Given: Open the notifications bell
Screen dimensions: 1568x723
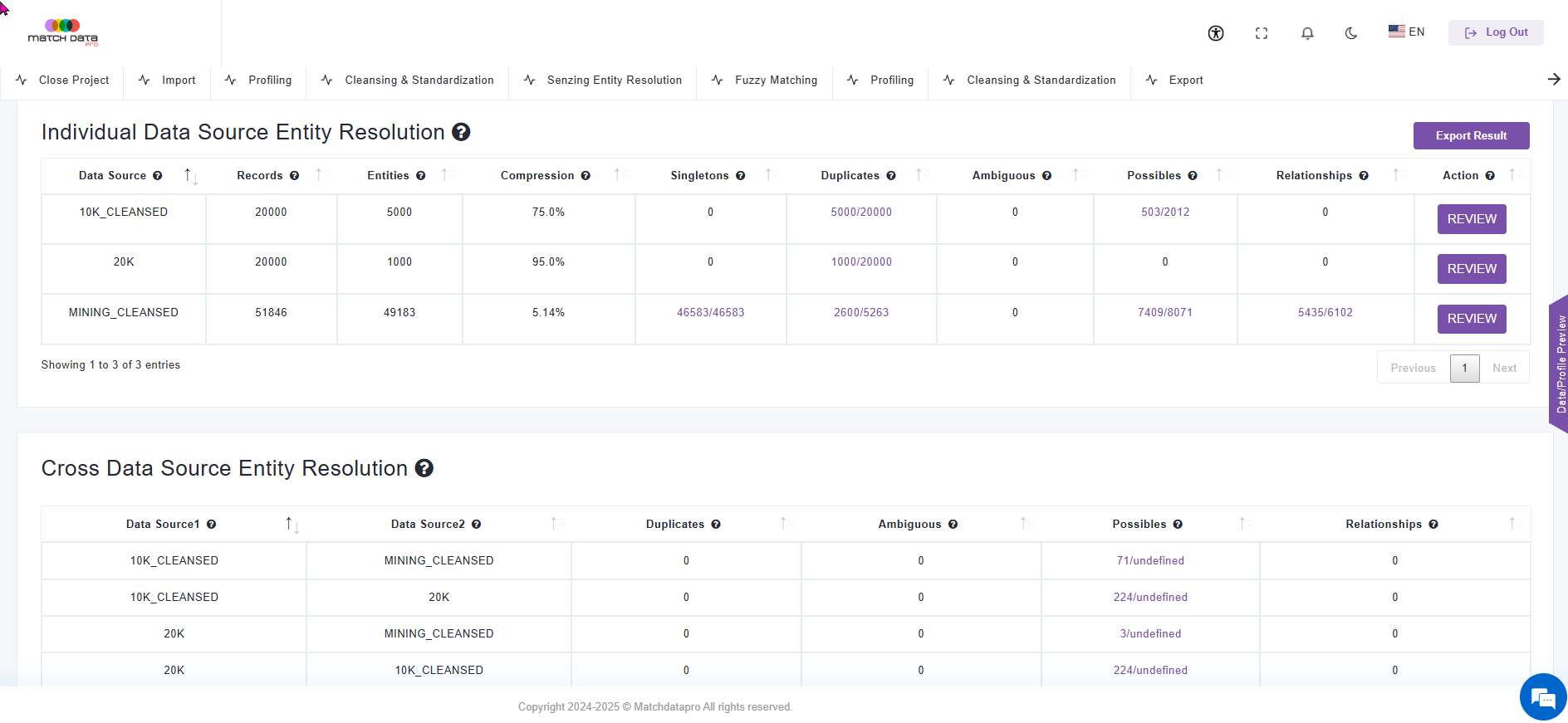Looking at the screenshot, I should tap(1307, 33).
